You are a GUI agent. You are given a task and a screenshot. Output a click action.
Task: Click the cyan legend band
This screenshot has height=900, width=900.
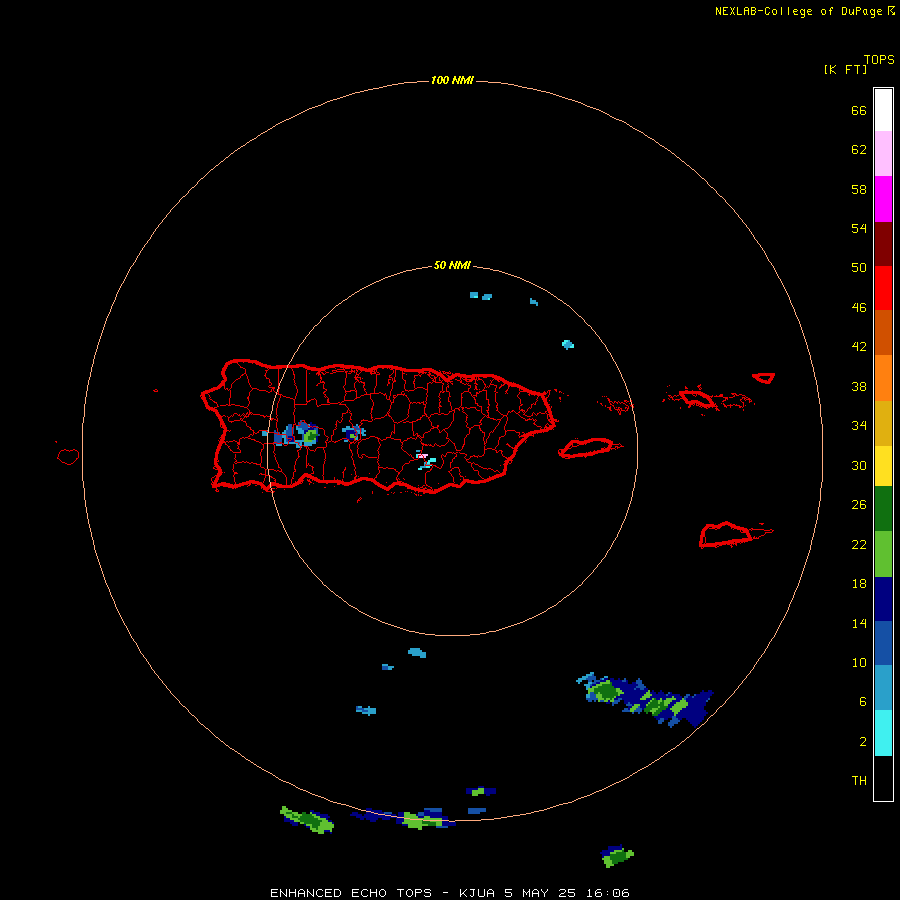pyautogui.click(x=883, y=733)
